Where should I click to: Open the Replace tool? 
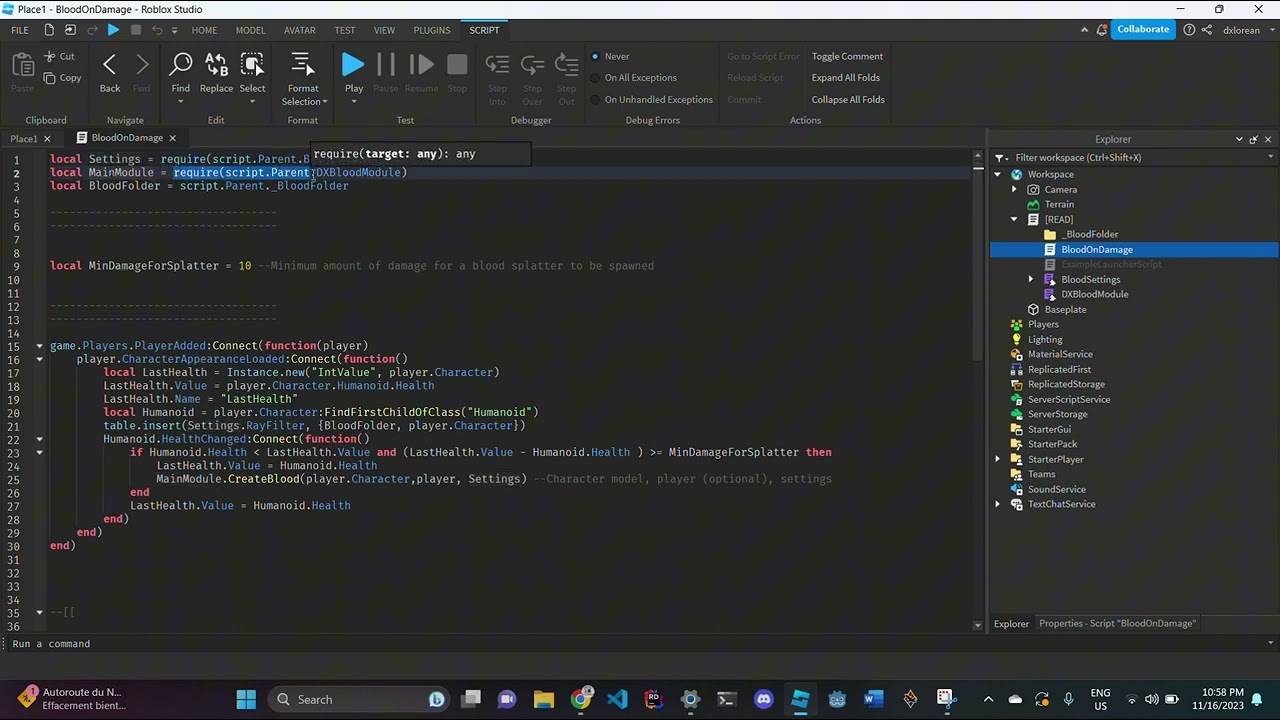pos(216,66)
